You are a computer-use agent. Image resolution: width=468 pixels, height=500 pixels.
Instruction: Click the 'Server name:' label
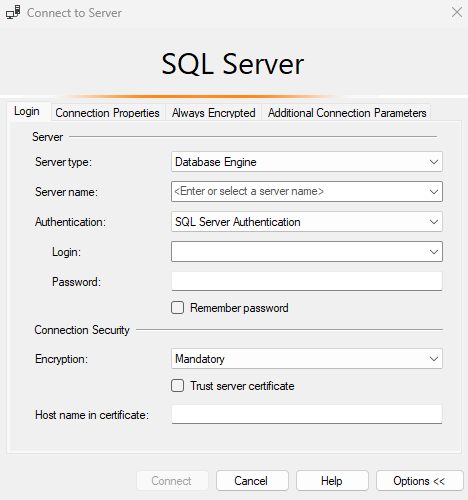[66, 192]
